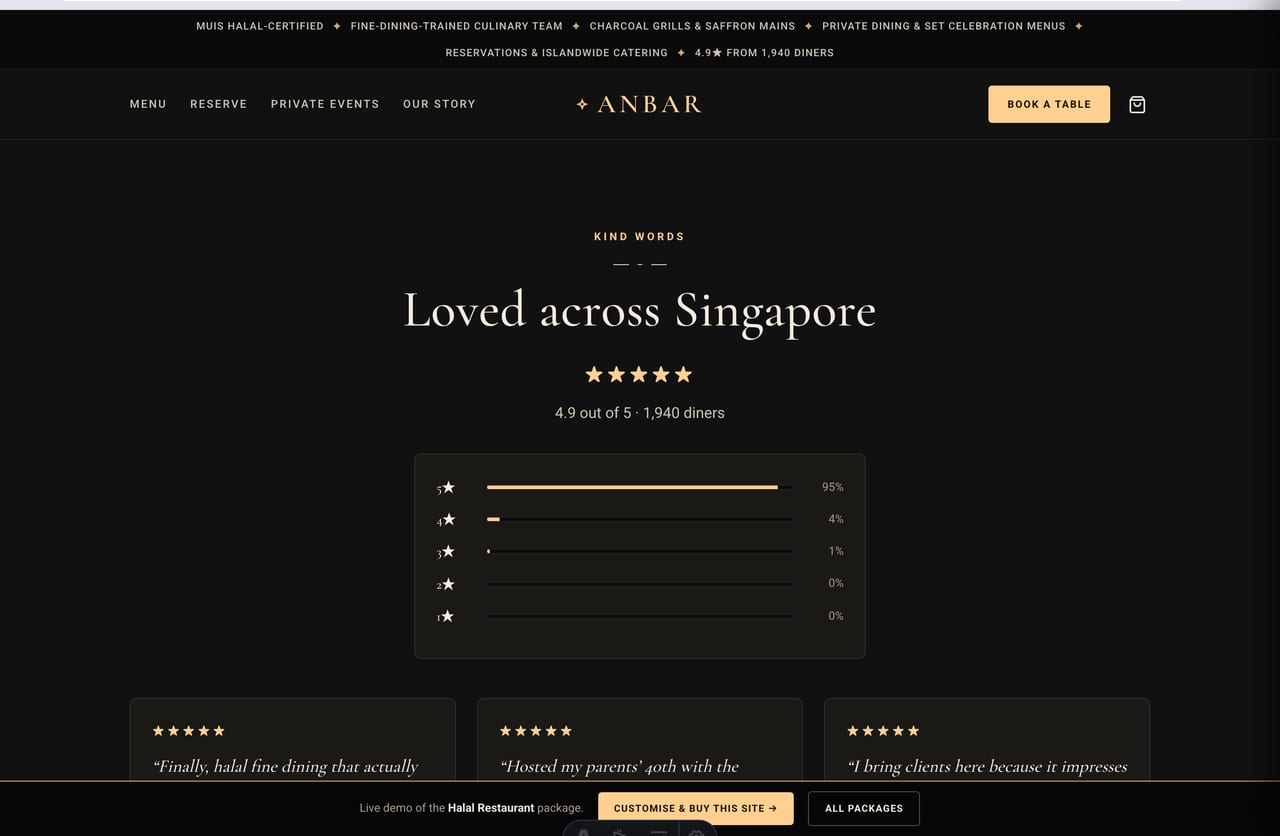Click the 4% value text
Screen dimensions: 1280x836
click(x=836, y=519)
